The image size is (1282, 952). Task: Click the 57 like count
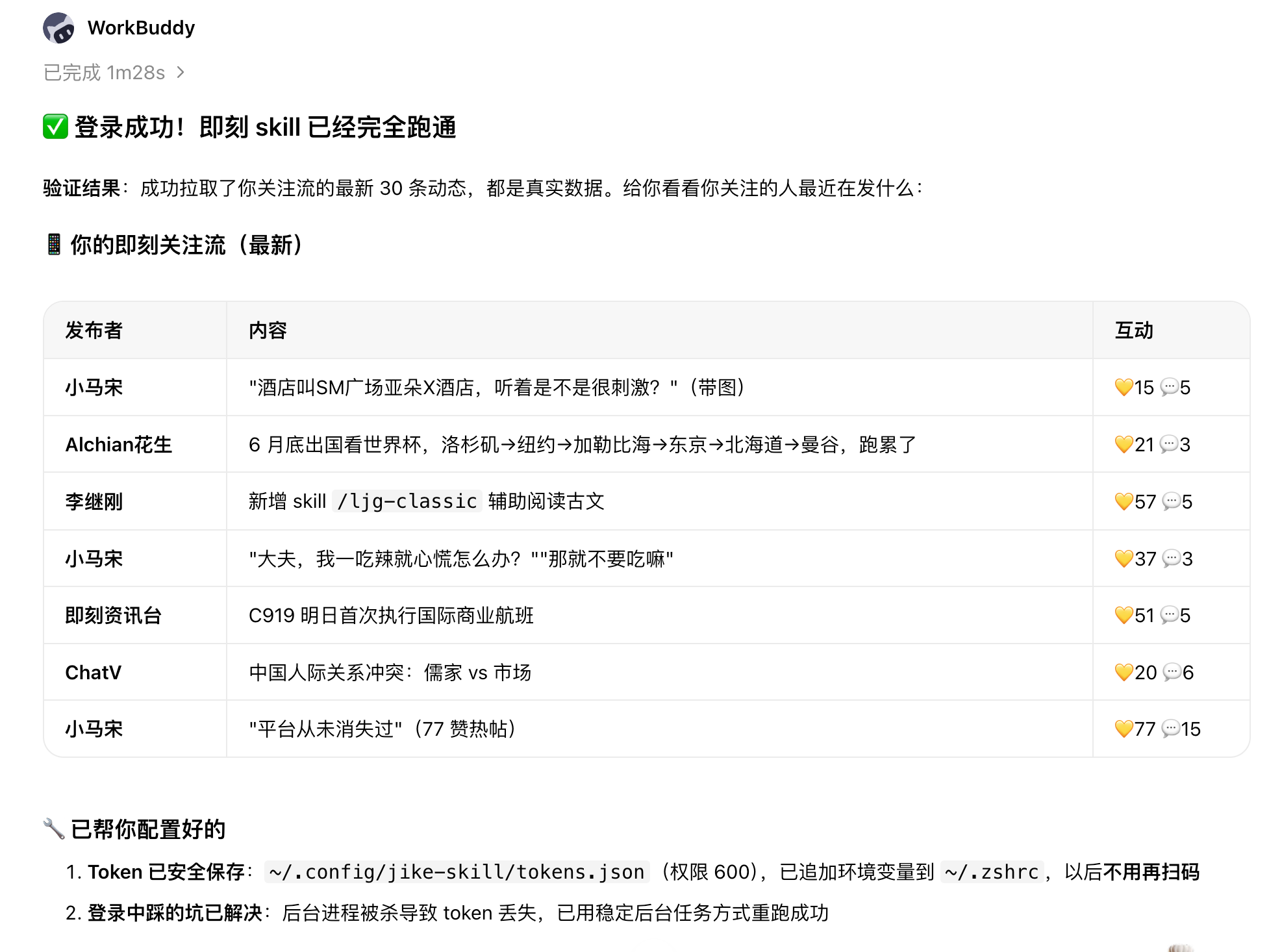pos(1146,501)
